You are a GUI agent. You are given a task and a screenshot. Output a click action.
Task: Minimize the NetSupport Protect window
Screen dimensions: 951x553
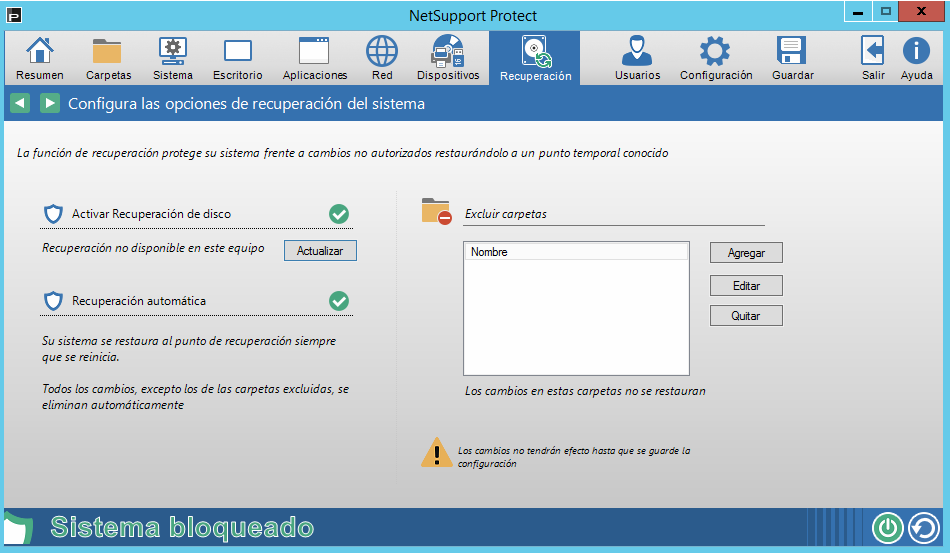(x=858, y=12)
